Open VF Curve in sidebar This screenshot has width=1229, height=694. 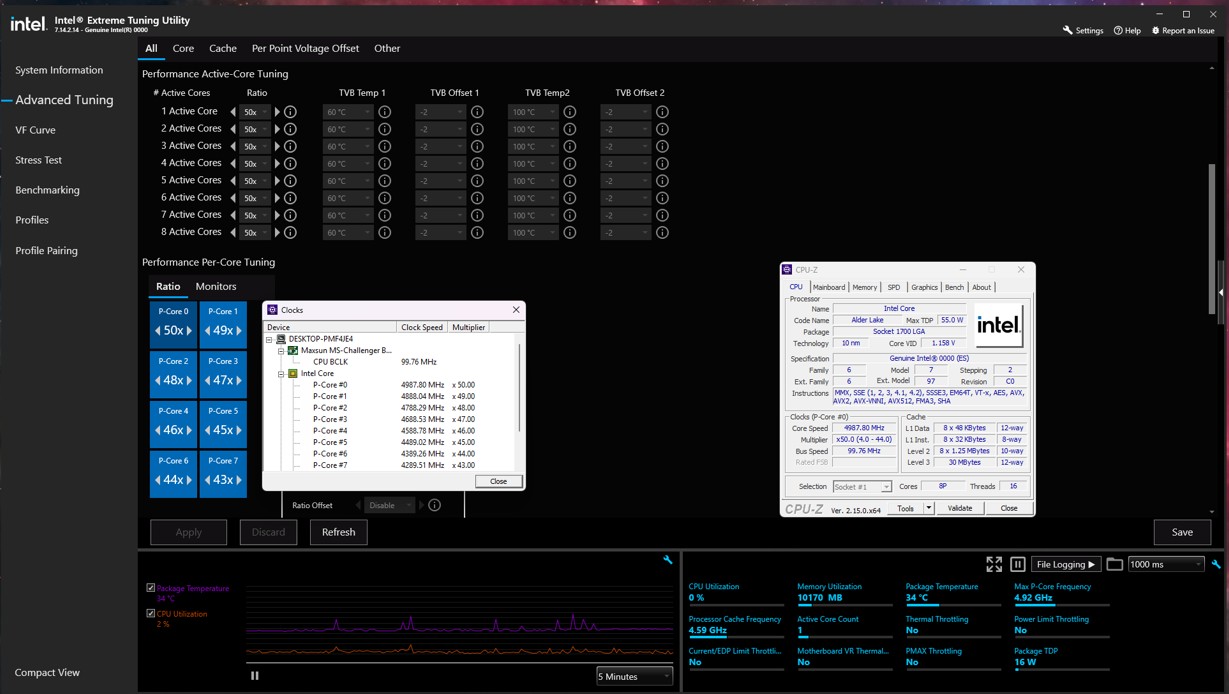click(x=35, y=130)
